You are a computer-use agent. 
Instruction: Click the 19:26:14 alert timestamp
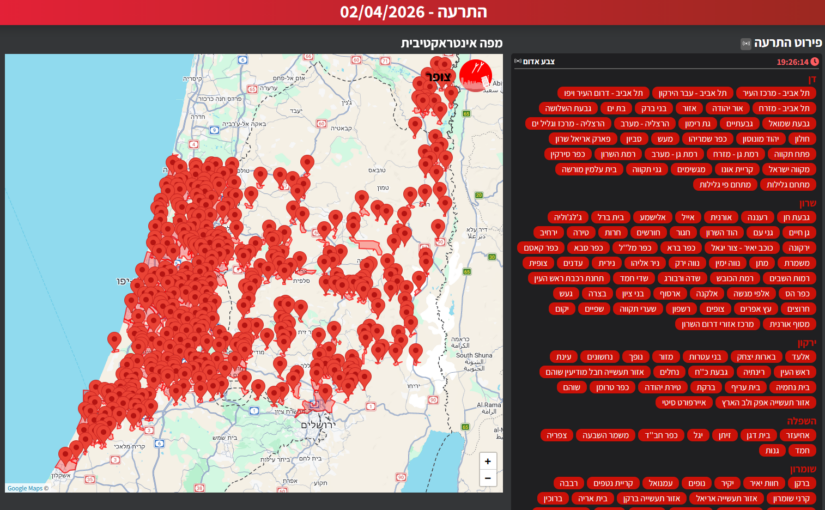792,62
